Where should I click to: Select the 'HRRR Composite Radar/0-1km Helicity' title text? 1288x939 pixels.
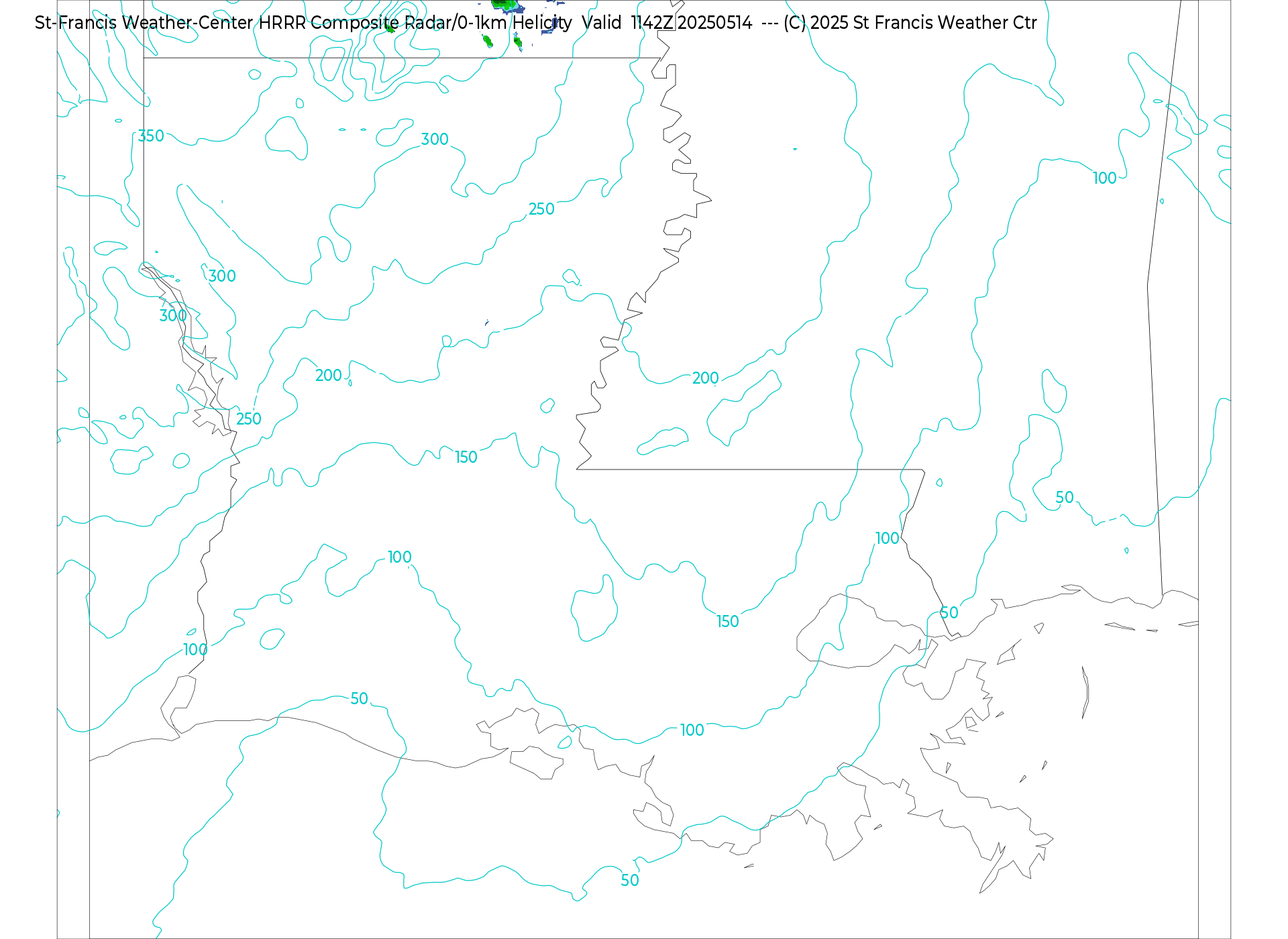tap(415, 23)
